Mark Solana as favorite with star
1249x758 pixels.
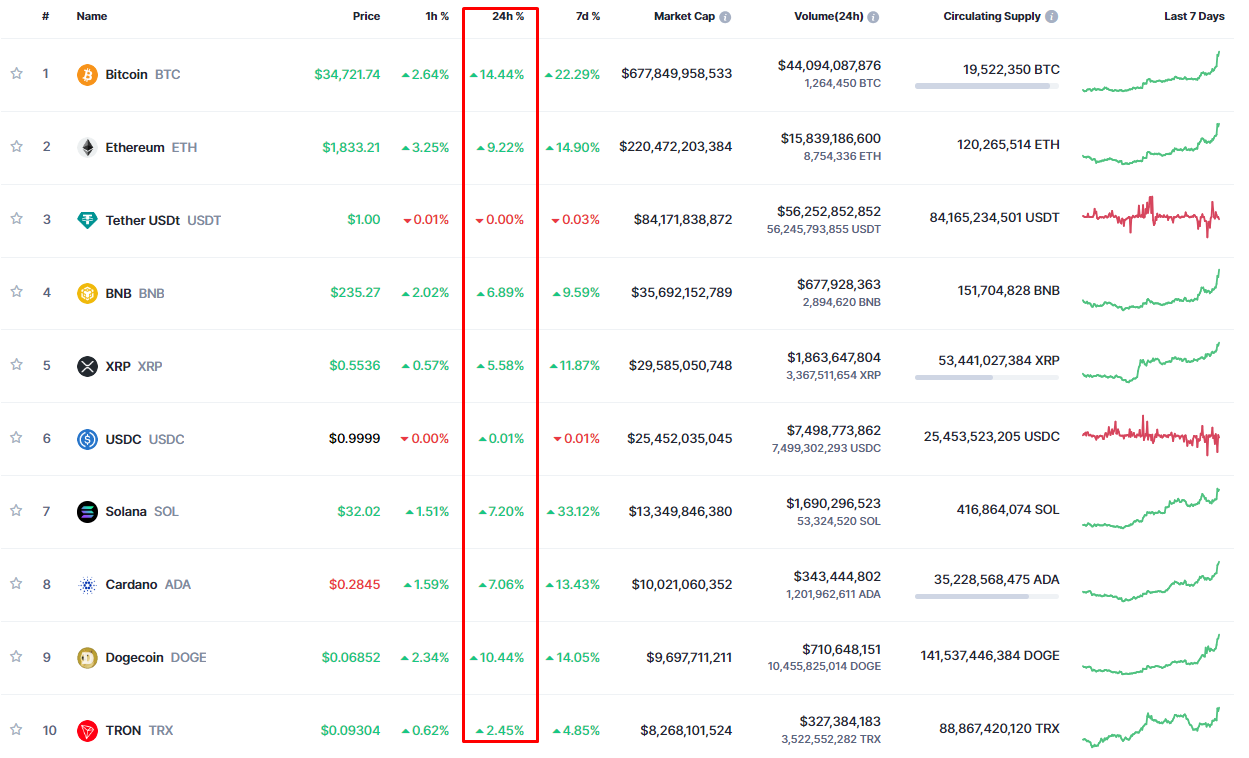click(17, 511)
